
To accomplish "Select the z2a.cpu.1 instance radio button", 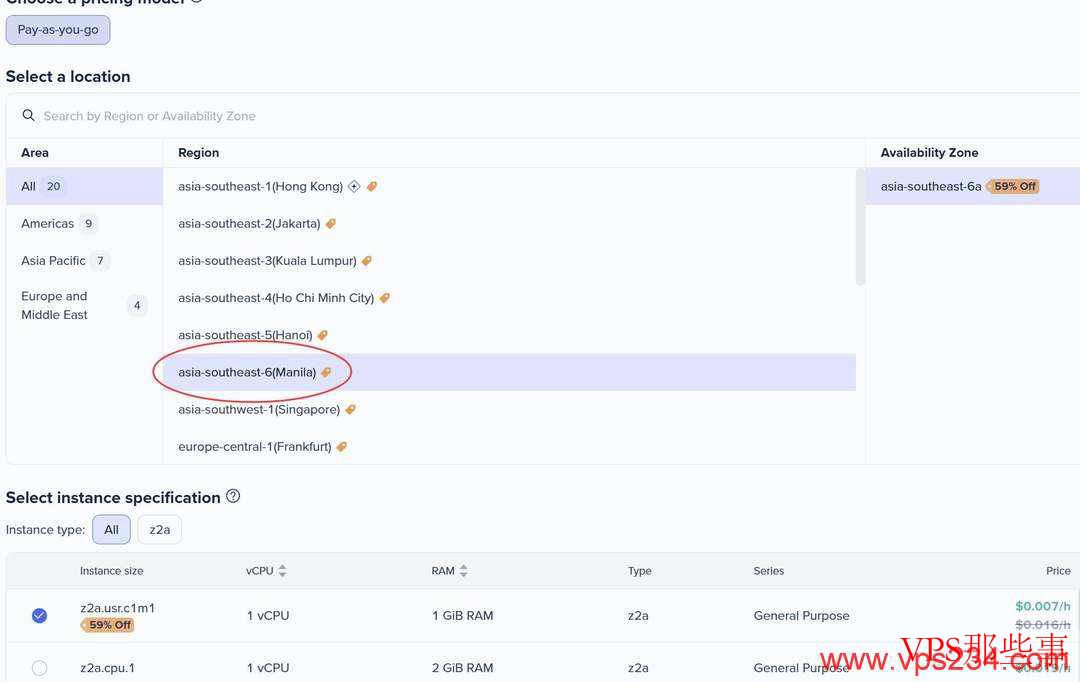I will tap(39, 667).
